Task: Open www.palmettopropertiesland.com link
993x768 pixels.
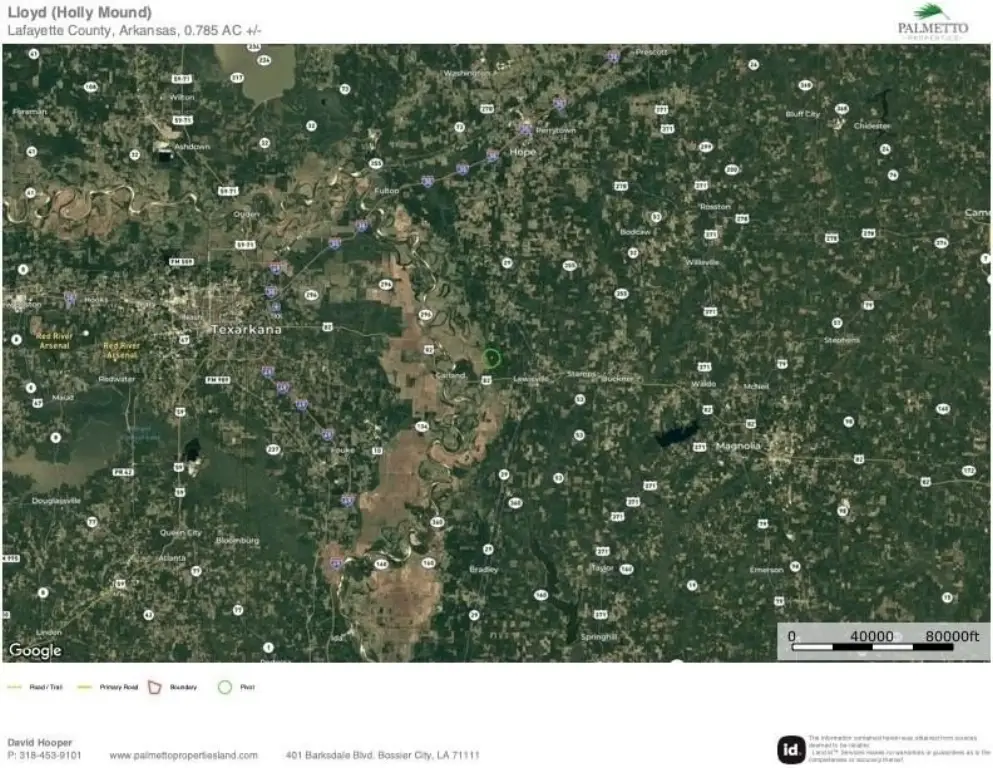Action: 184,755
